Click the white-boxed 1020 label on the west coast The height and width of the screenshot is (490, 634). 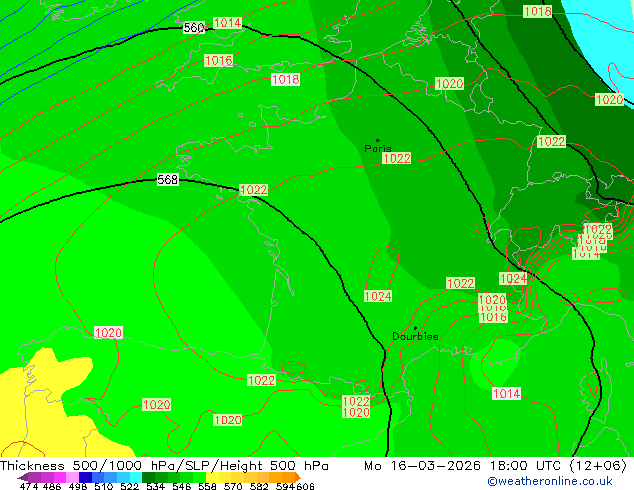pos(108,333)
